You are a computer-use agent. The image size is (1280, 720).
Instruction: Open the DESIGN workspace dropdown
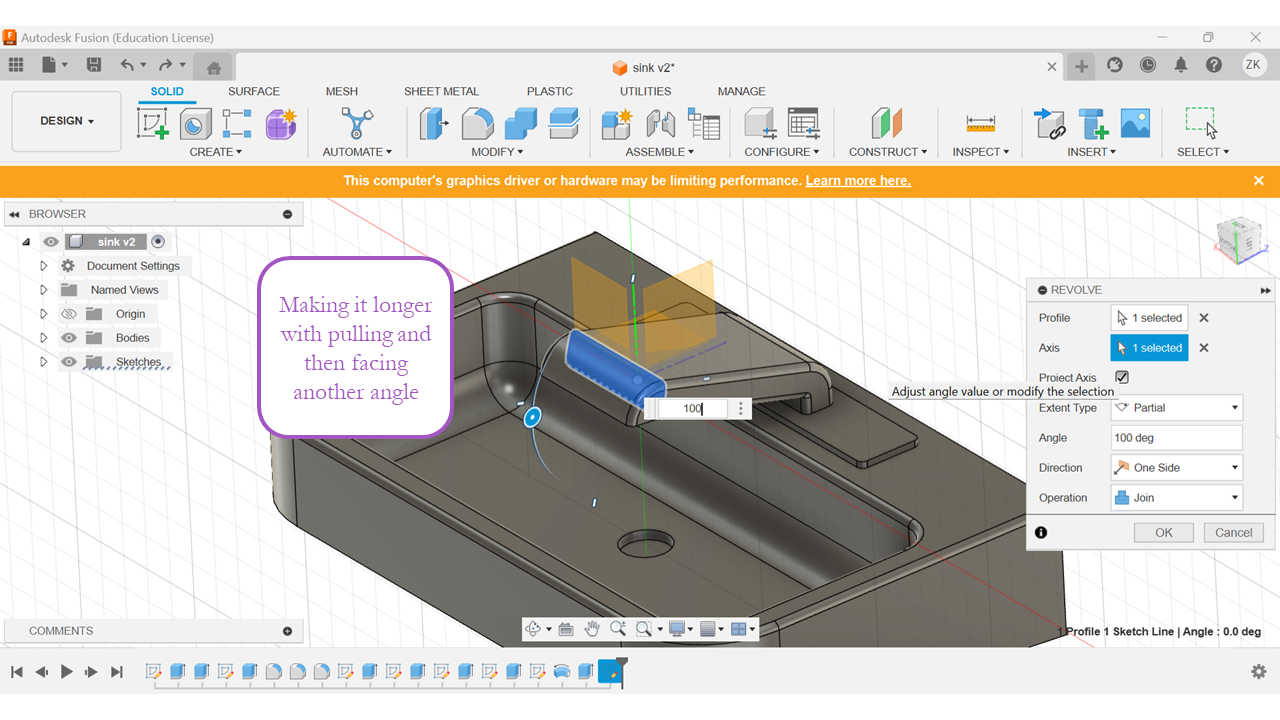(67, 121)
